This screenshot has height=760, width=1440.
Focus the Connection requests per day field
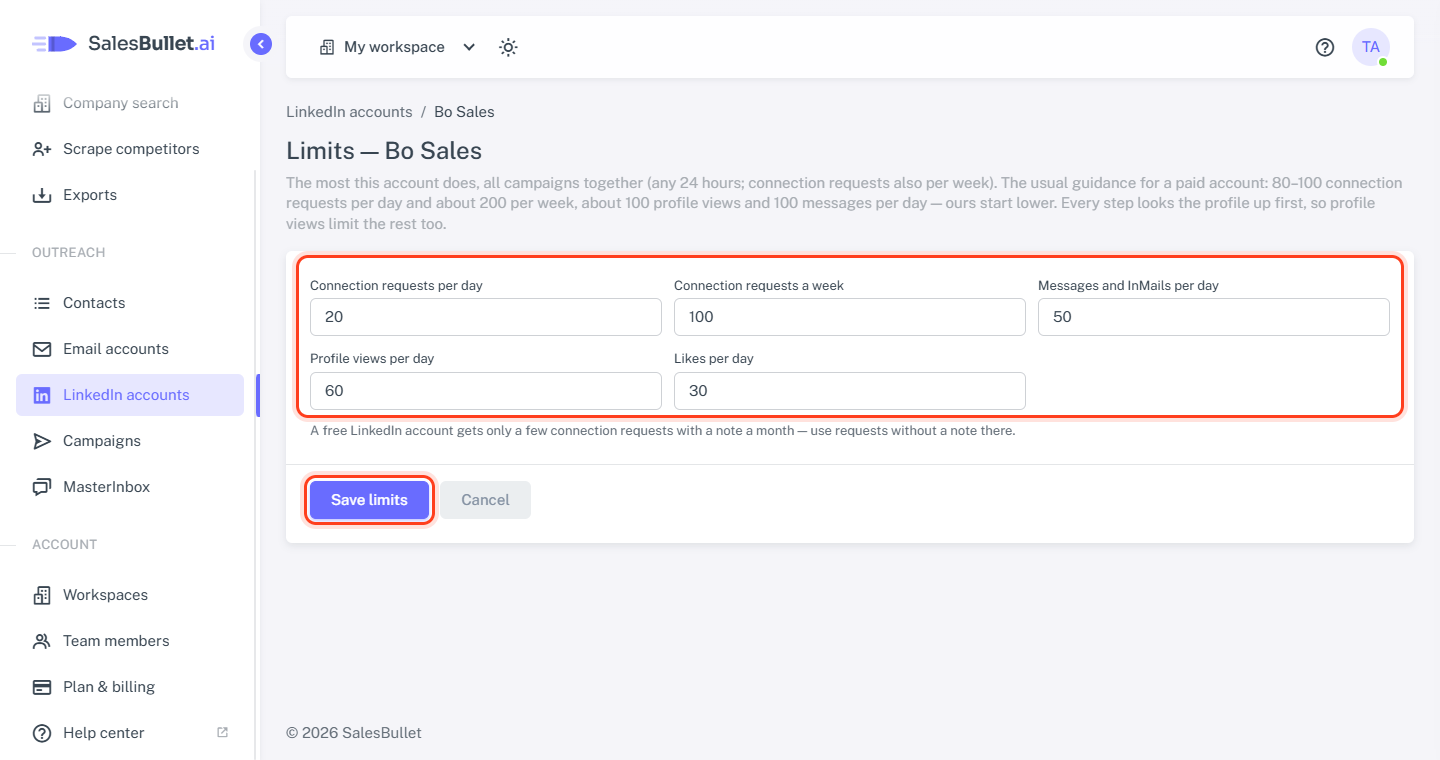click(486, 317)
